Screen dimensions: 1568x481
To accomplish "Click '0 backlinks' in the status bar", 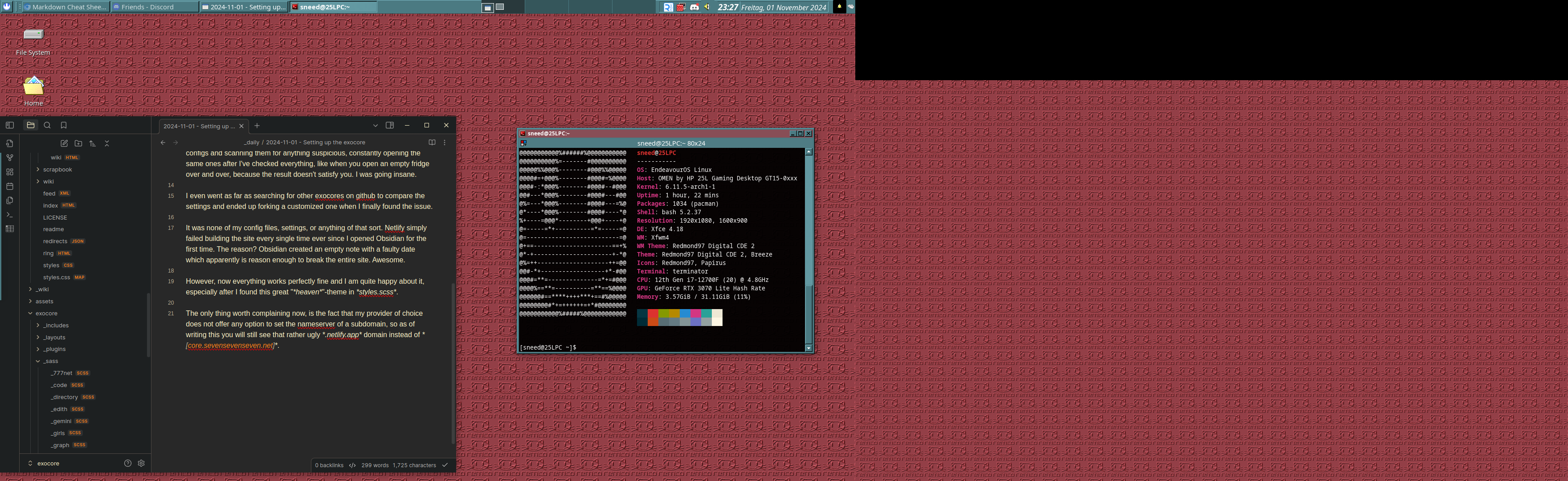I will click(x=329, y=465).
